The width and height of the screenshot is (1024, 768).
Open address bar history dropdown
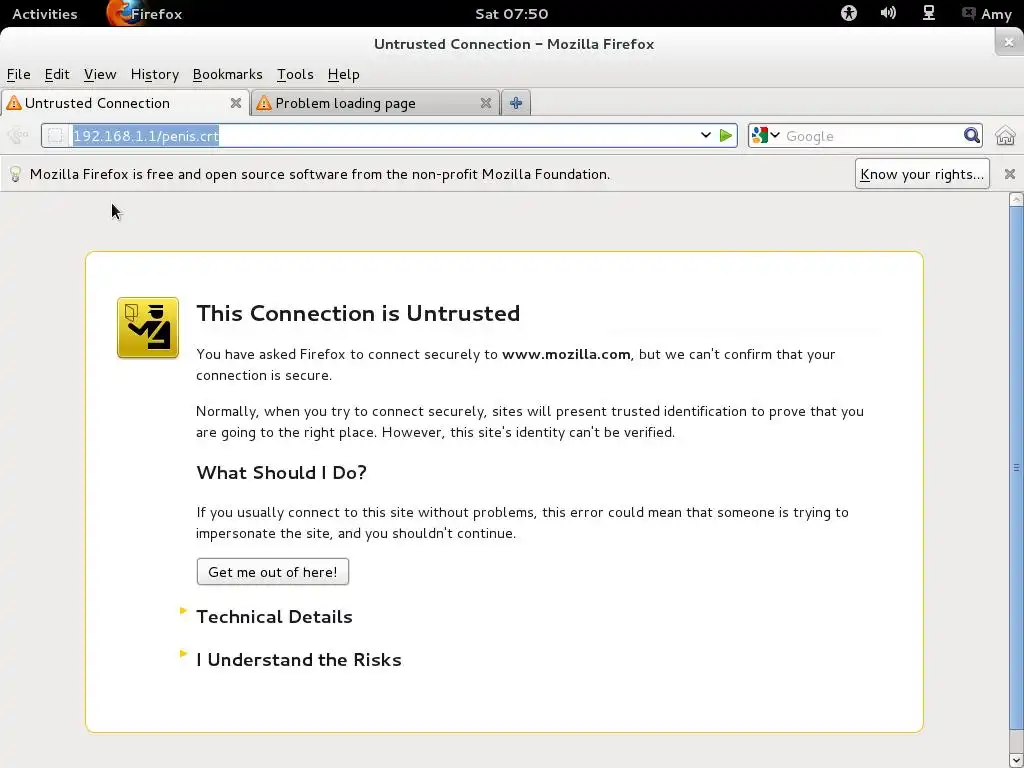click(x=705, y=135)
